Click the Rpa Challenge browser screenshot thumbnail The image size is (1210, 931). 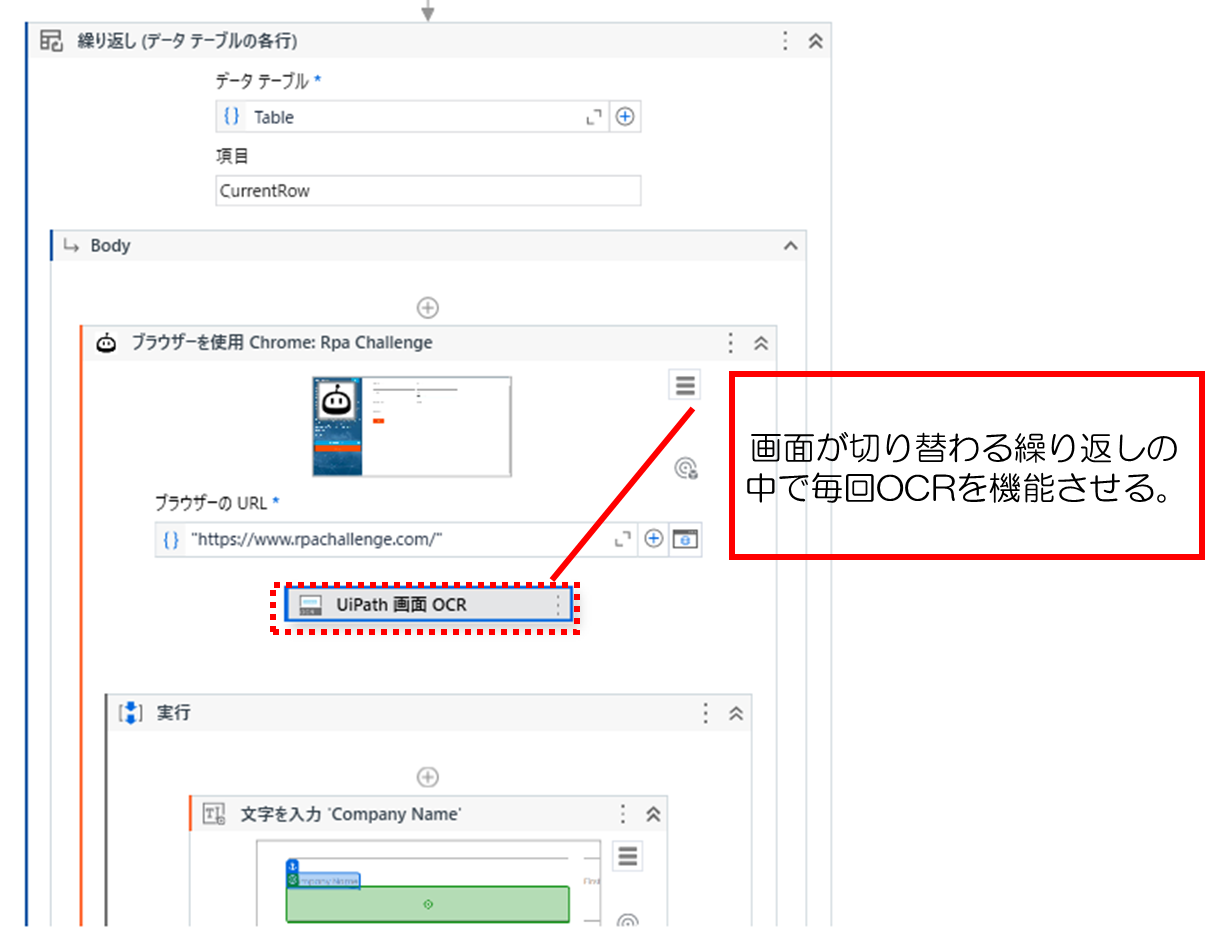click(x=412, y=426)
